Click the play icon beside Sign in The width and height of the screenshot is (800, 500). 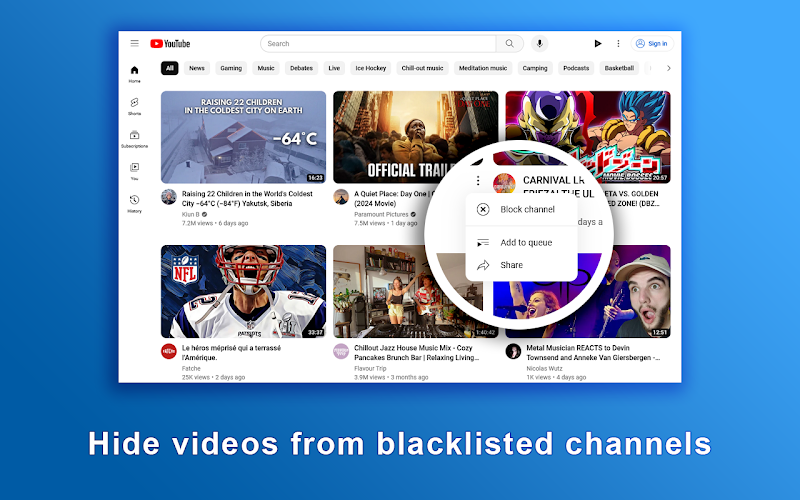point(597,44)
